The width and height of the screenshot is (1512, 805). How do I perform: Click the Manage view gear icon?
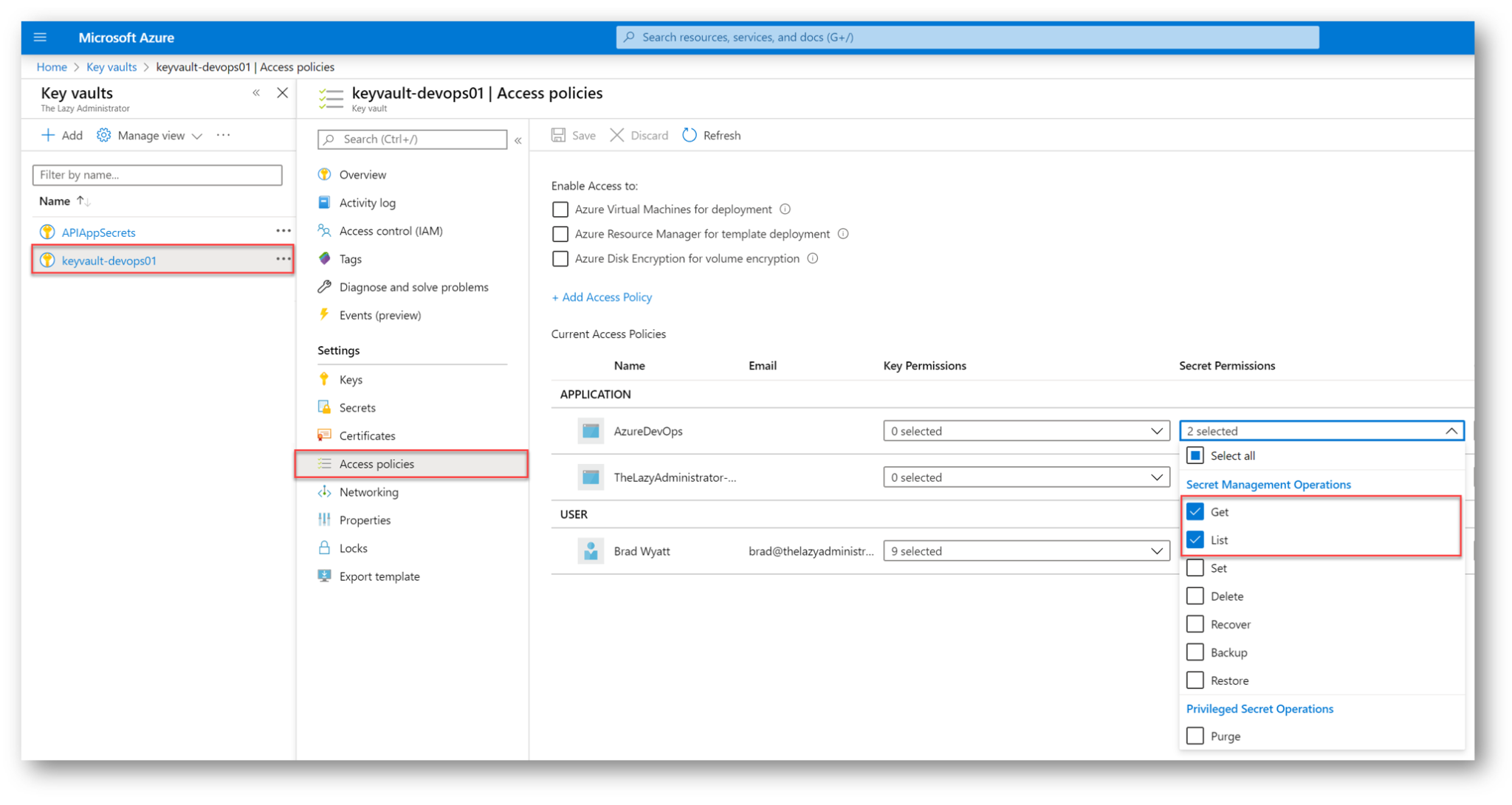coord(104,135)
